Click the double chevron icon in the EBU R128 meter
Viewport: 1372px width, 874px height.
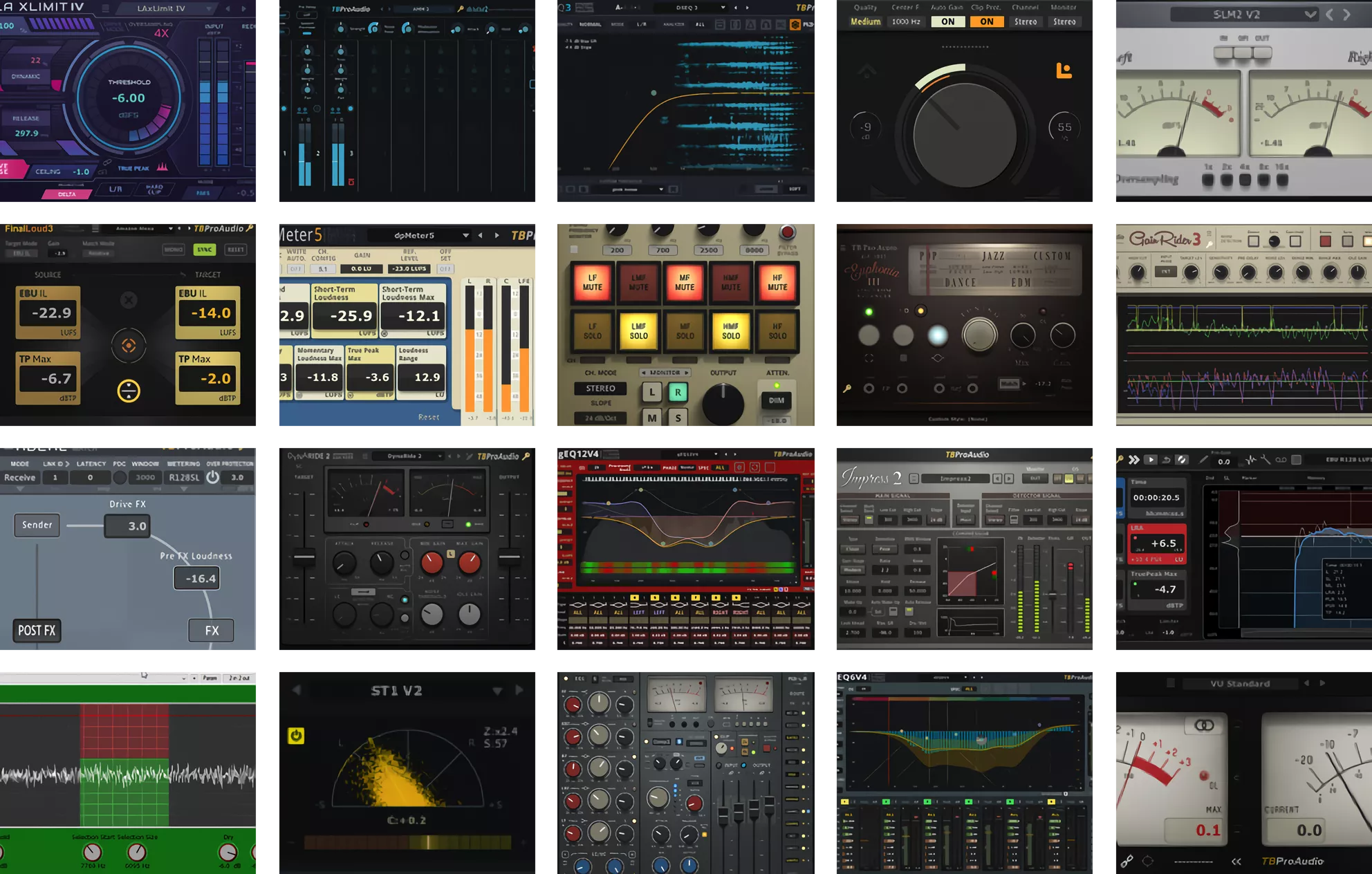point(1134,460)
